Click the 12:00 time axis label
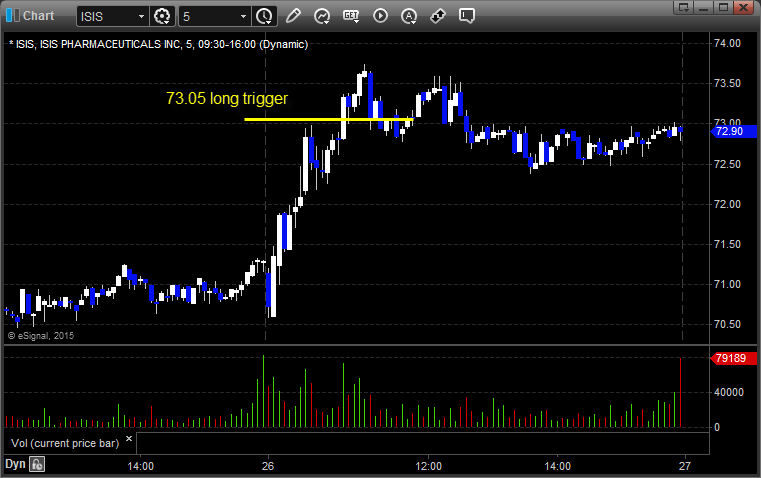The width and height of the screenshot is (761, 478). coord(429,466)
